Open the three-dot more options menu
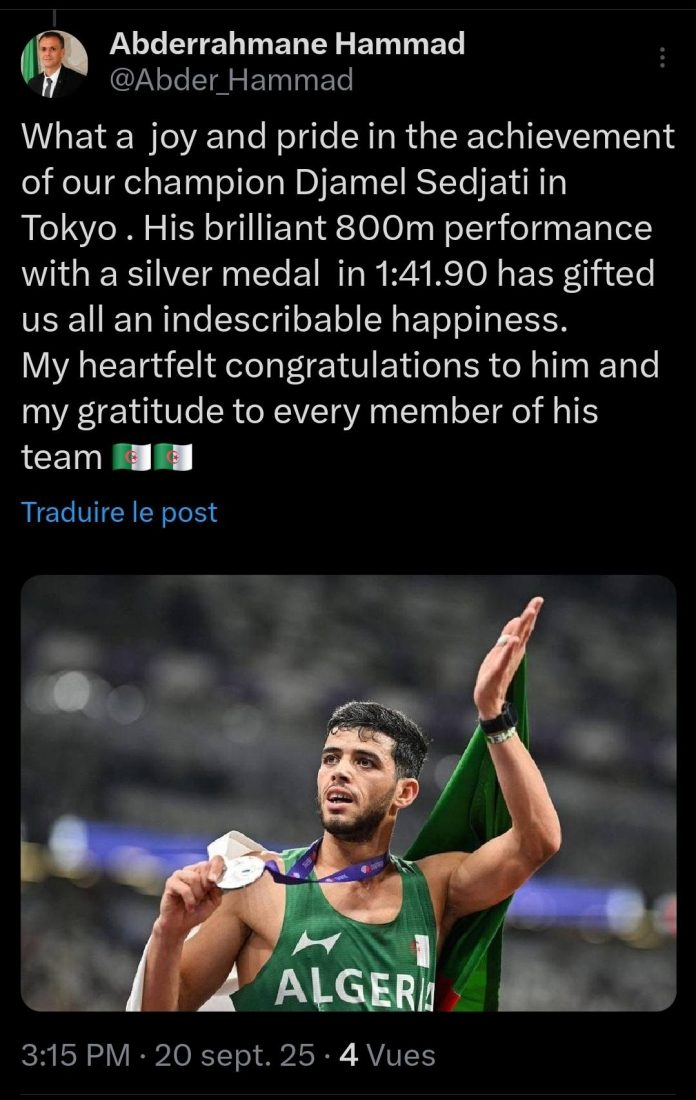This screenshot has height=1100, width=696. pyautogui.click(x=661, y=58)
